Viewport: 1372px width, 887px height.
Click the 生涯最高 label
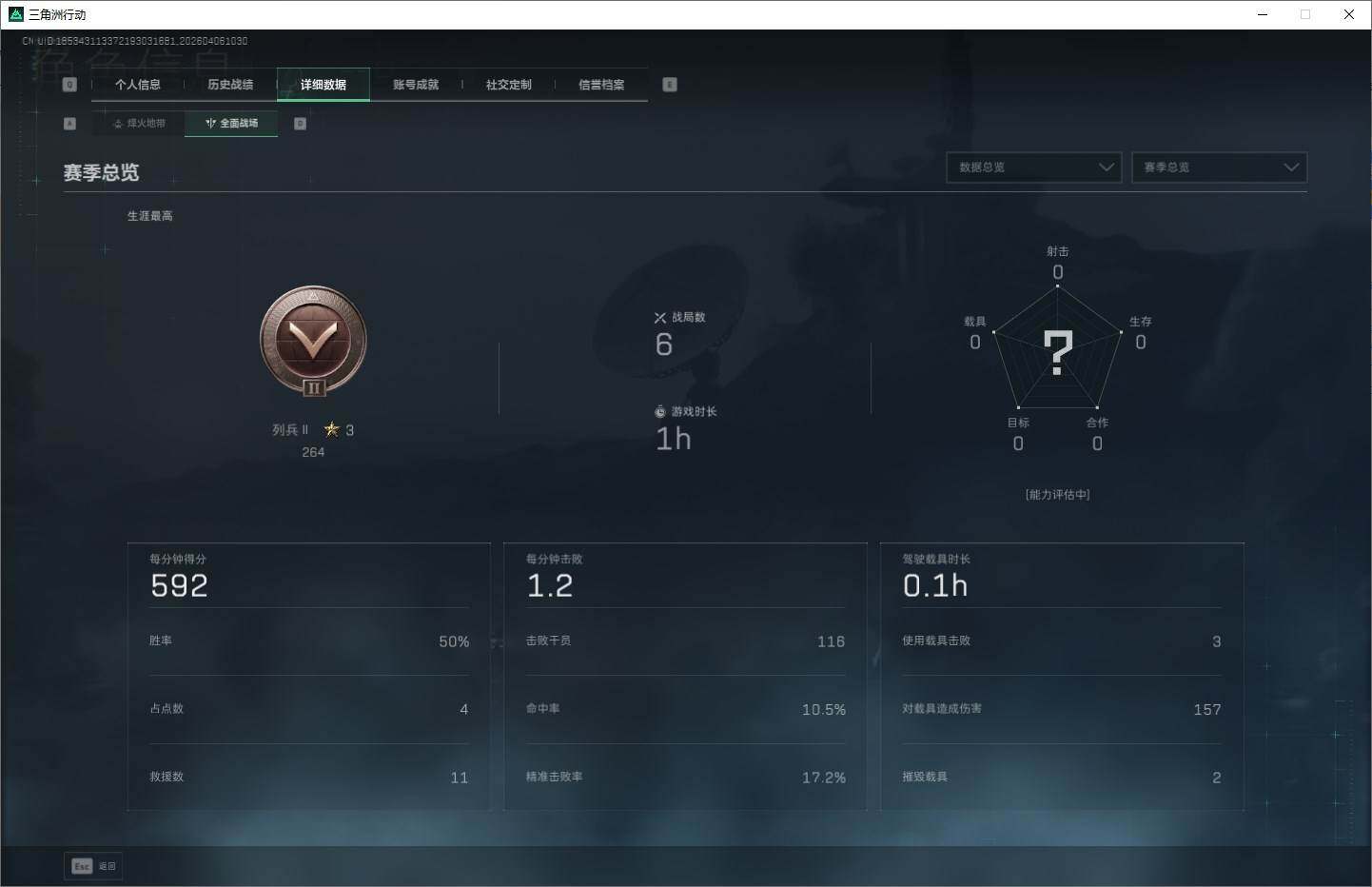coord(150,216)
